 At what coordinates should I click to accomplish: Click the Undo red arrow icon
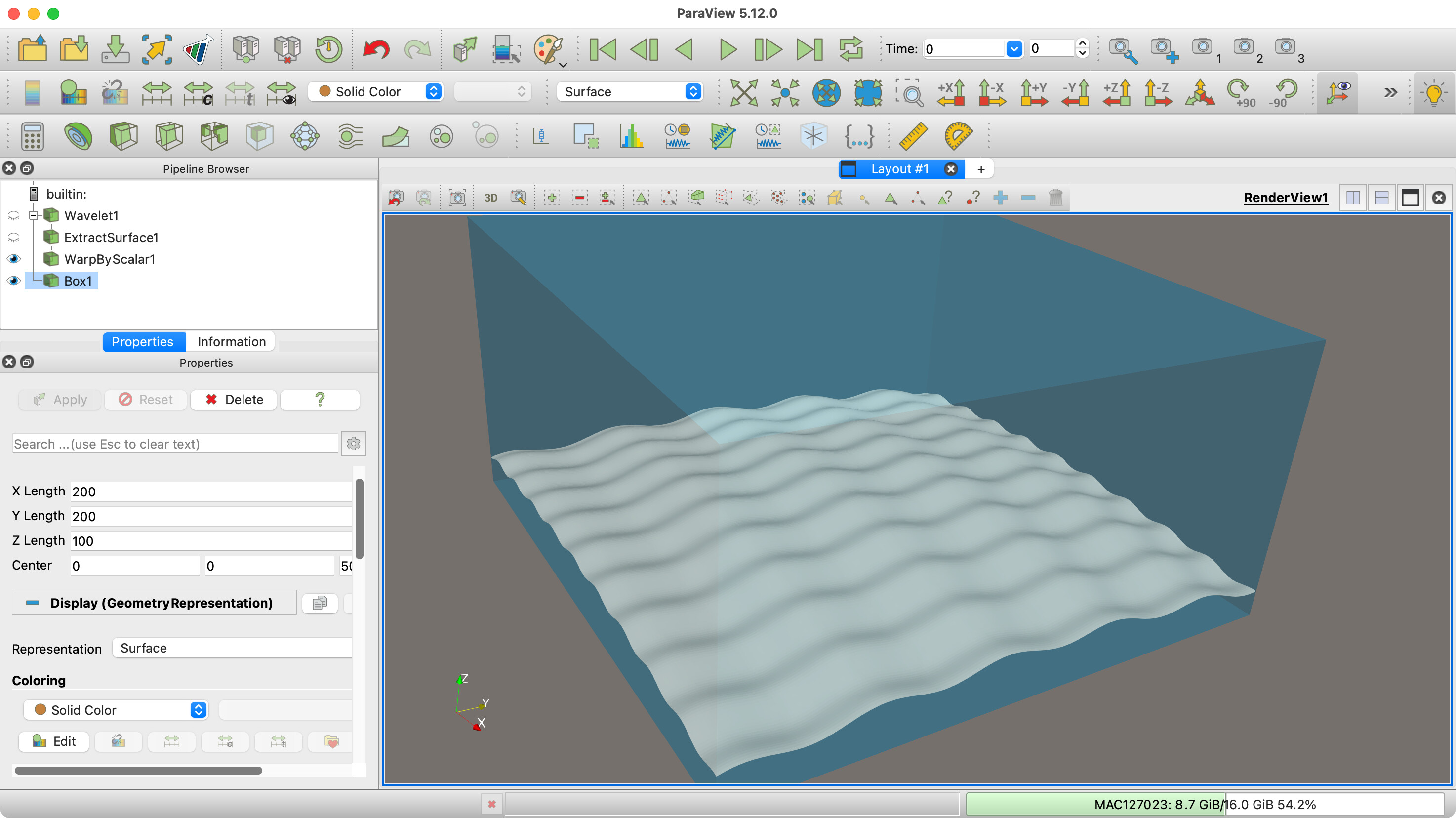tap(376, 50)
